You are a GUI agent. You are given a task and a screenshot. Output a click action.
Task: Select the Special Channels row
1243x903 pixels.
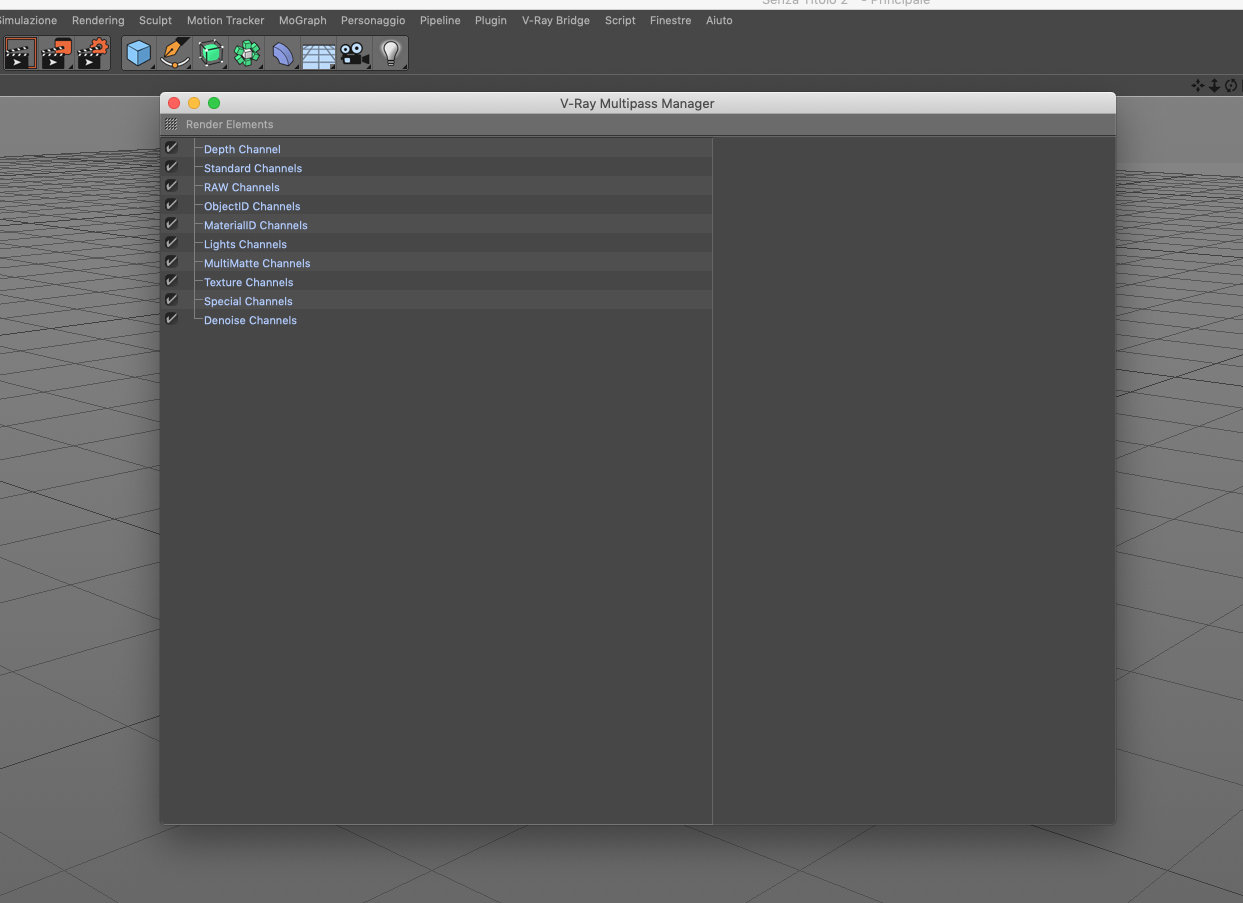[436, 301]
